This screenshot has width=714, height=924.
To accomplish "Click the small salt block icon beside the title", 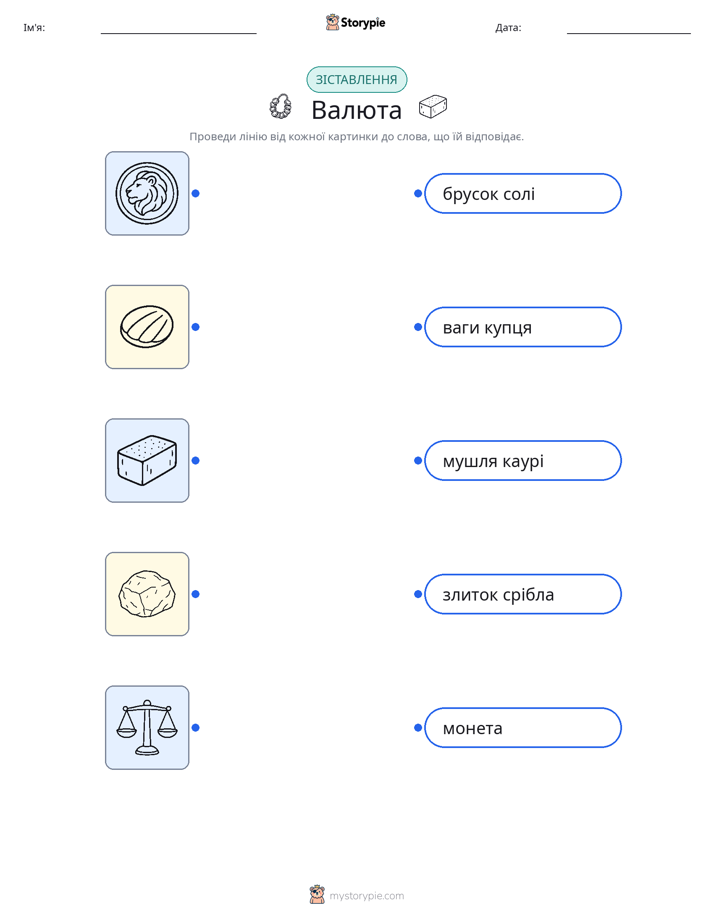I will click(433, 107).
